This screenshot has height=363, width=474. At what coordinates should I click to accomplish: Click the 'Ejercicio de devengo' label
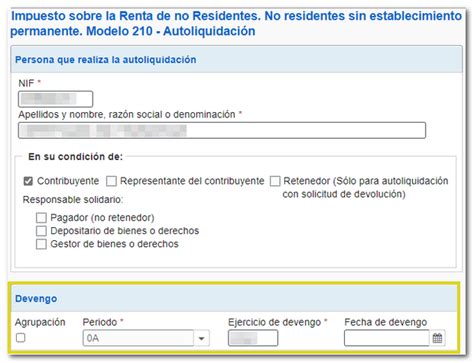pyautogui.click(x=274, y=322)
